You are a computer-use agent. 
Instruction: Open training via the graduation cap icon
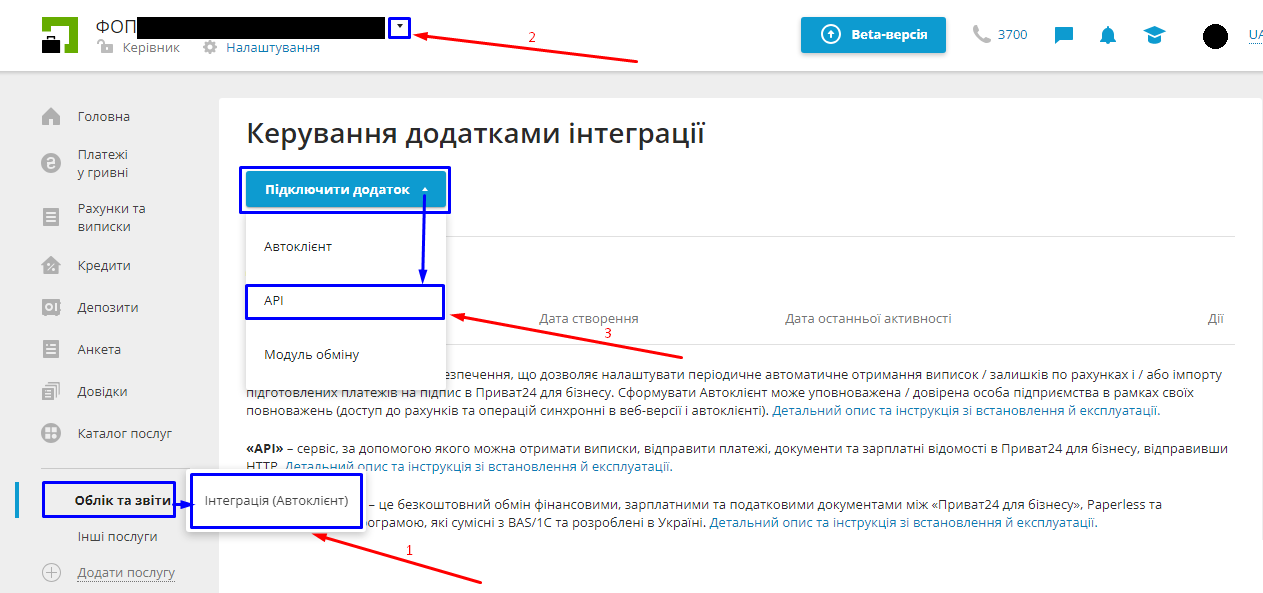1154,34
